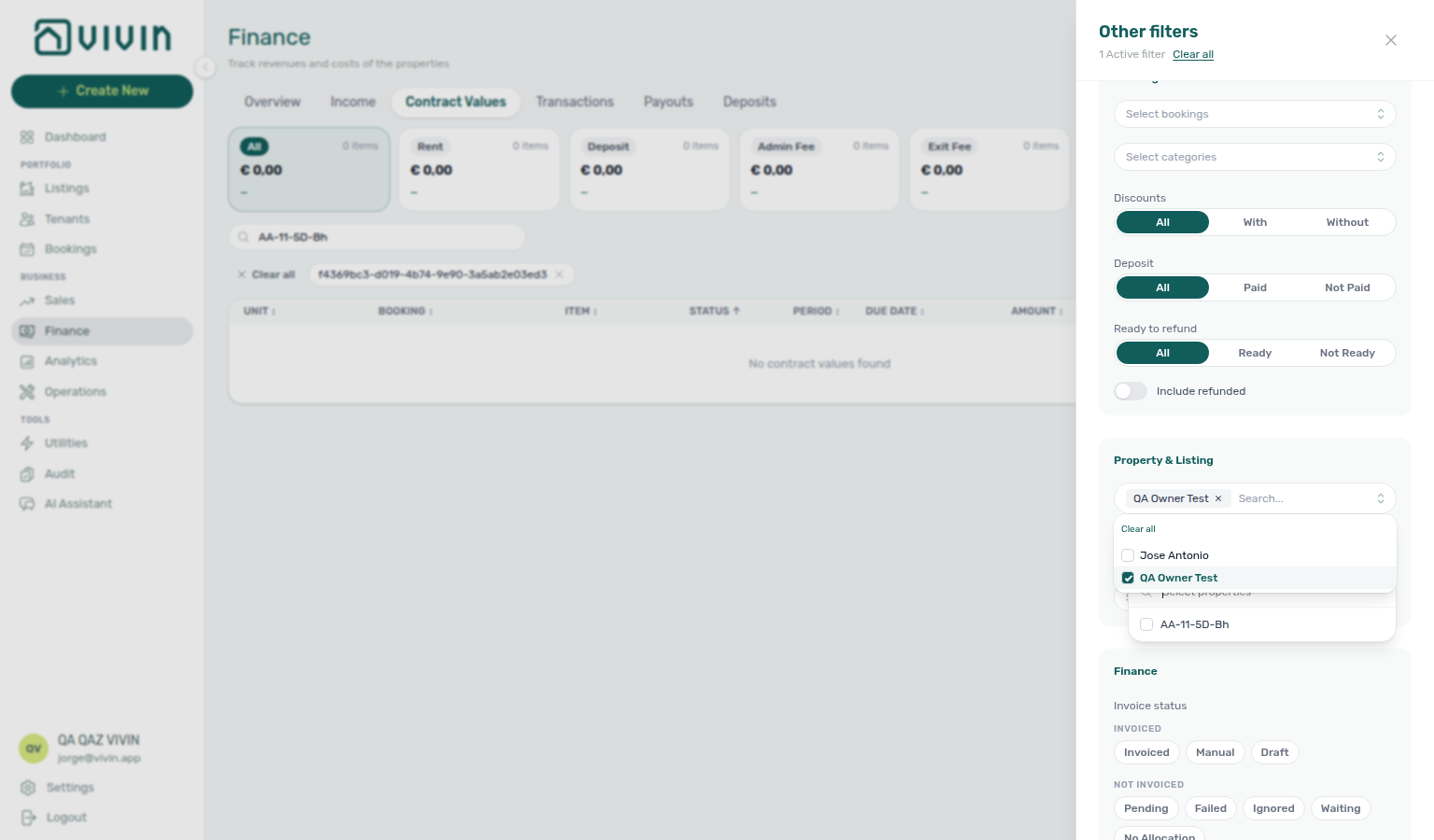Filter by Ignored status
The width and height of the screenshot is (1434, 840).
pyautogui.click(x=1273, y=808)
